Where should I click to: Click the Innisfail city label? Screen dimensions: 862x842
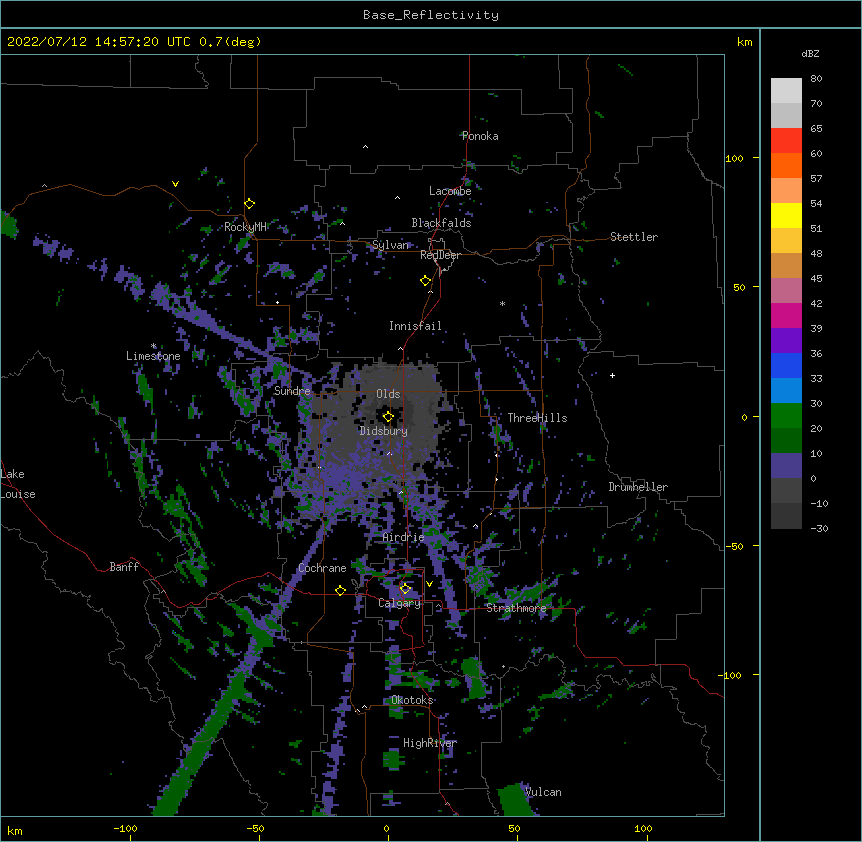point(415,326)
